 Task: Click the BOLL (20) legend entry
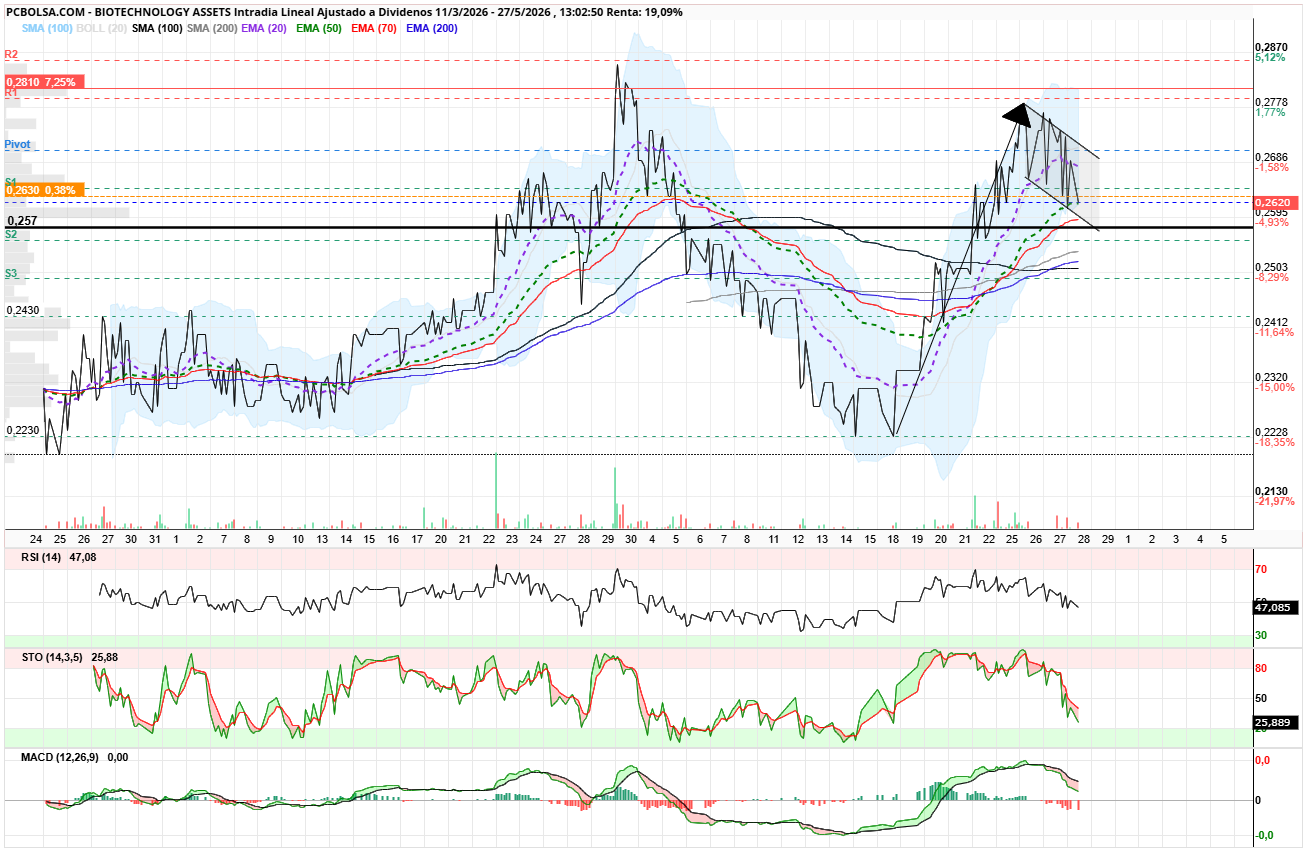[102, 28]
